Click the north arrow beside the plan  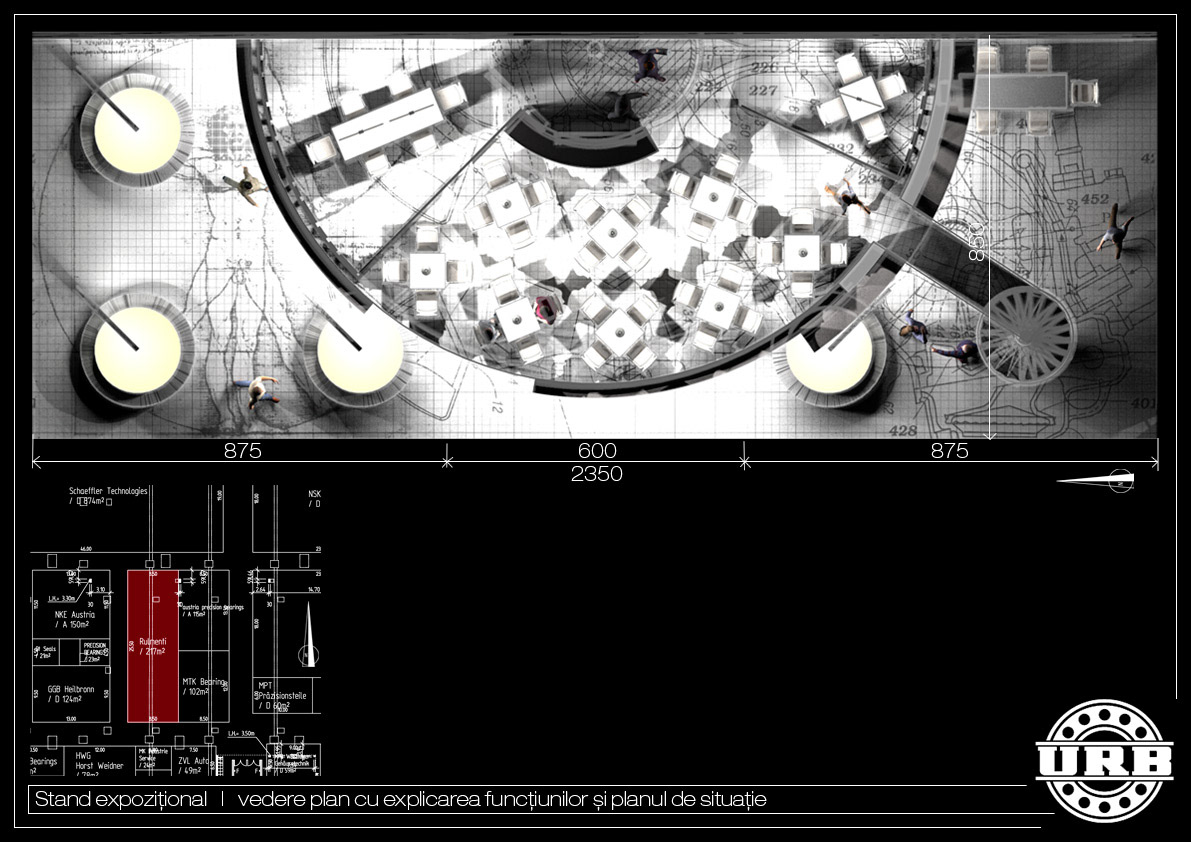pos(1096,481)
